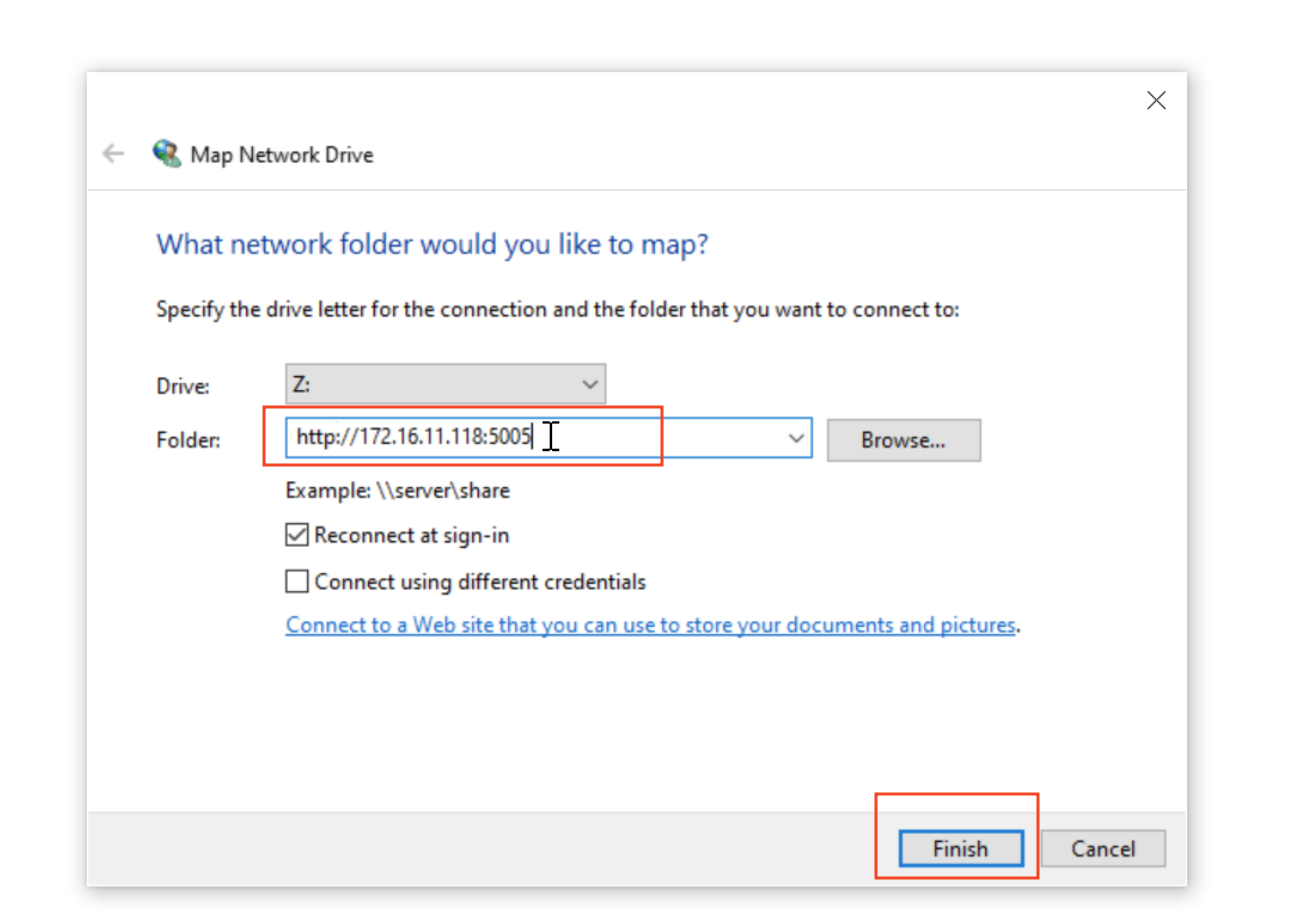Click the 'Reconnect at sign-in' label text
Image resolution: width=1310 pixels, height=917 pixels.
411,535
